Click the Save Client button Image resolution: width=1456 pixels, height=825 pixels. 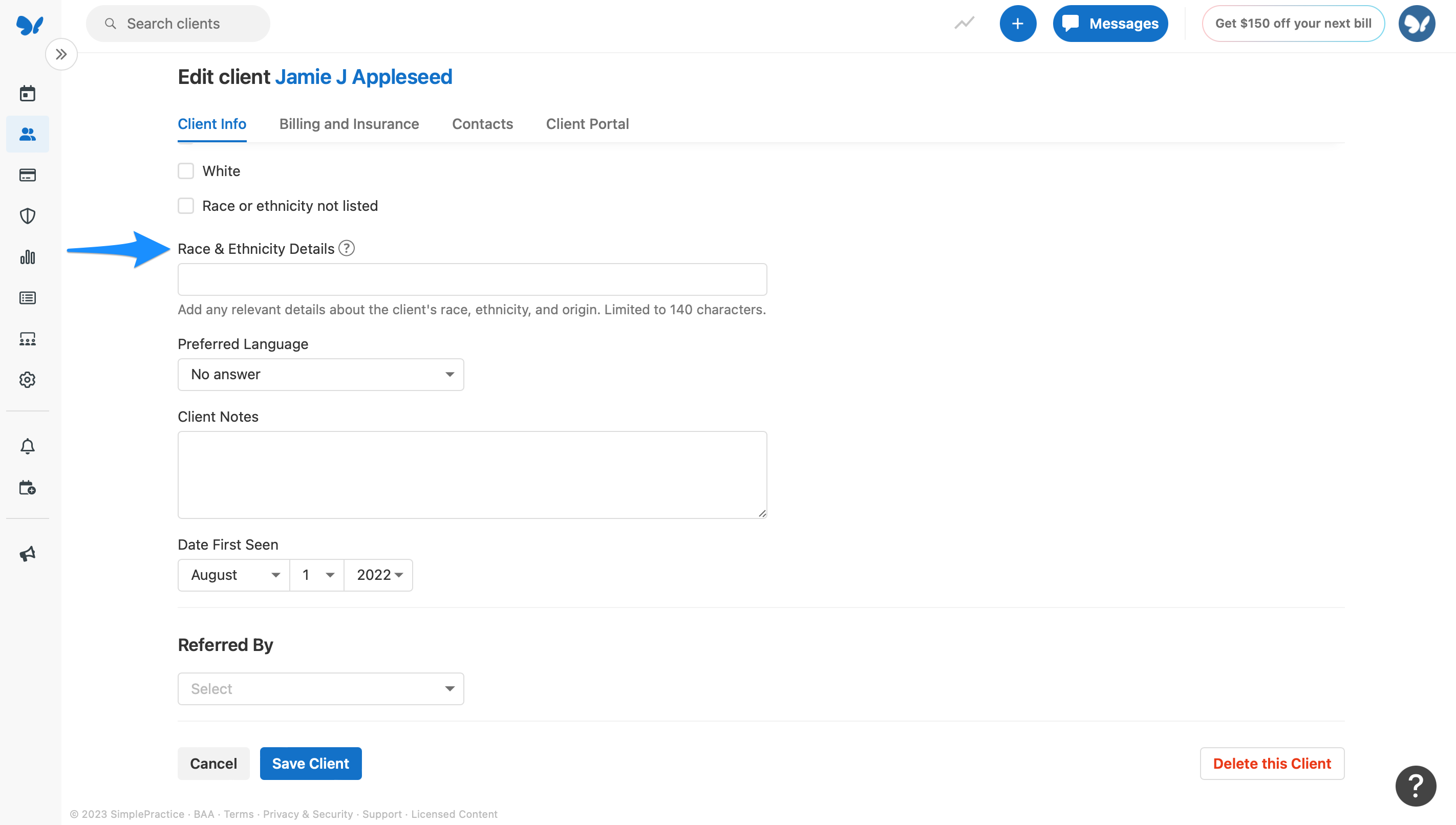311,763
